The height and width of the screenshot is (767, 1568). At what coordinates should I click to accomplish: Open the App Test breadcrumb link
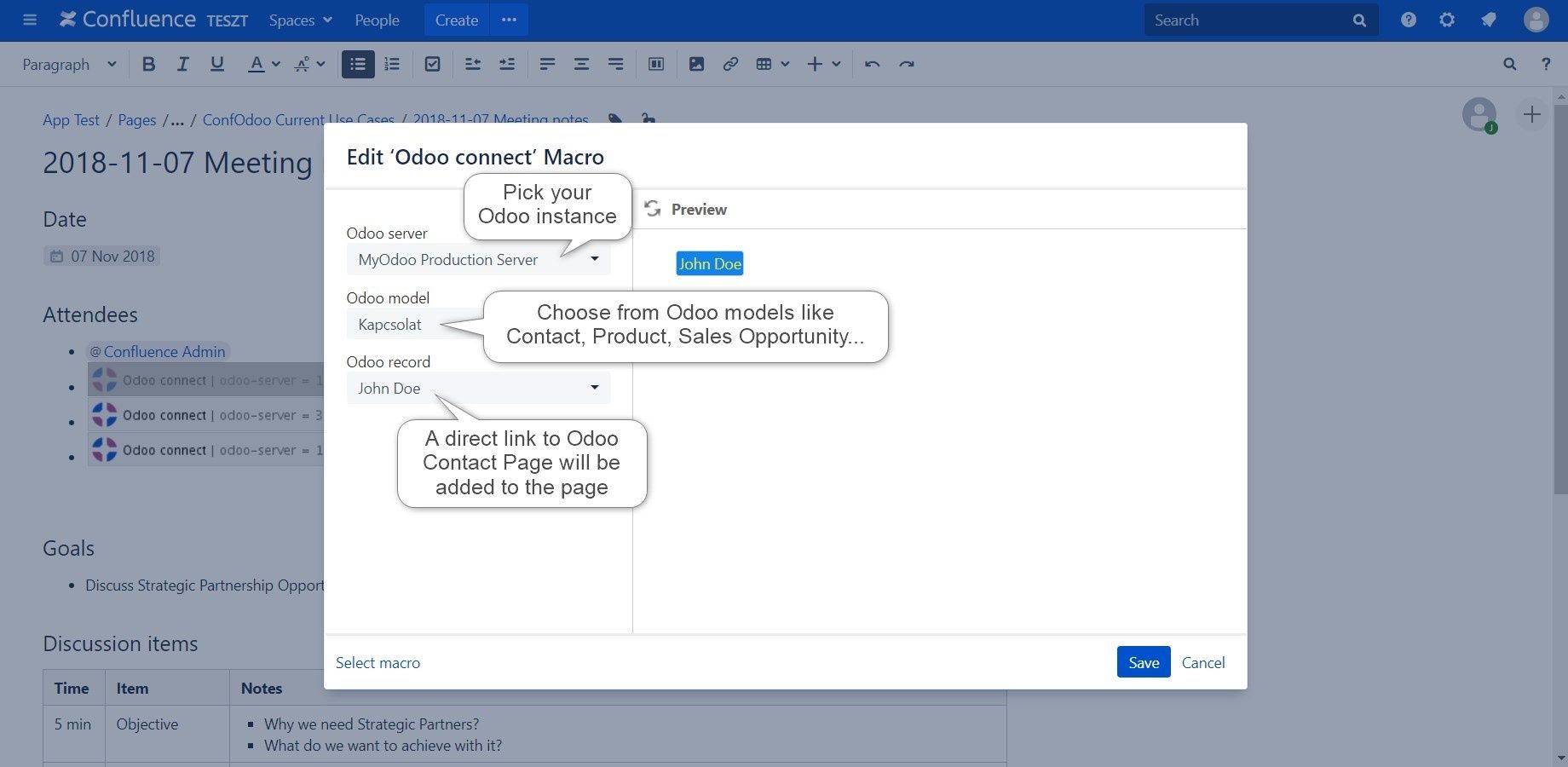tap(71, 120)
